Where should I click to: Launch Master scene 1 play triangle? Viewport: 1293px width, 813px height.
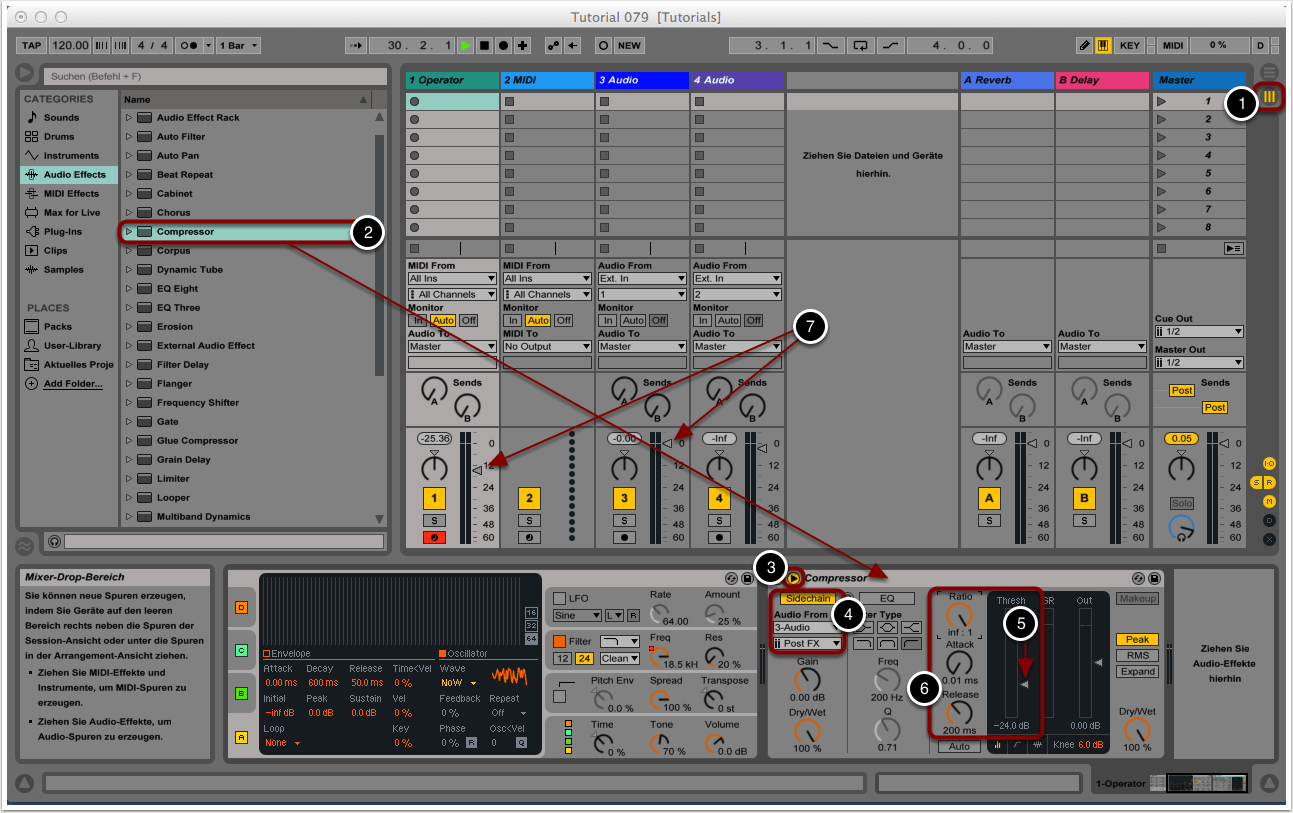click(x=1161, y=101)
